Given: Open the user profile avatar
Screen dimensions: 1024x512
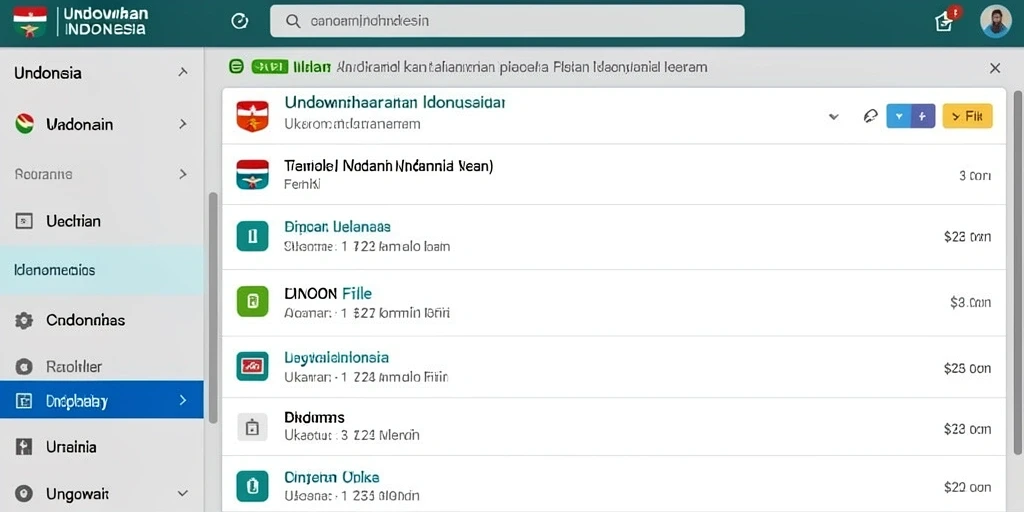Looking at the screenshot, I should pos(995,22).
